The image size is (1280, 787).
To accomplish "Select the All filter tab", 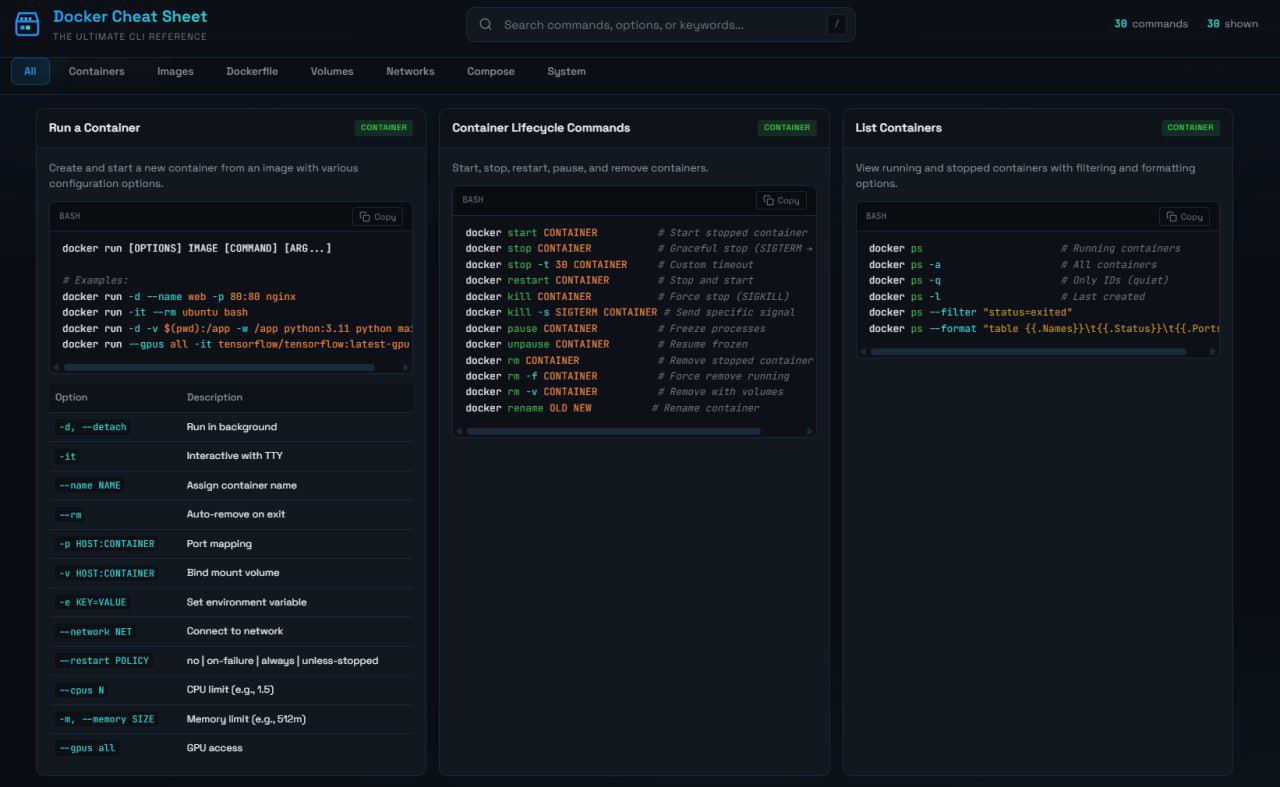I will pos(30,72).
